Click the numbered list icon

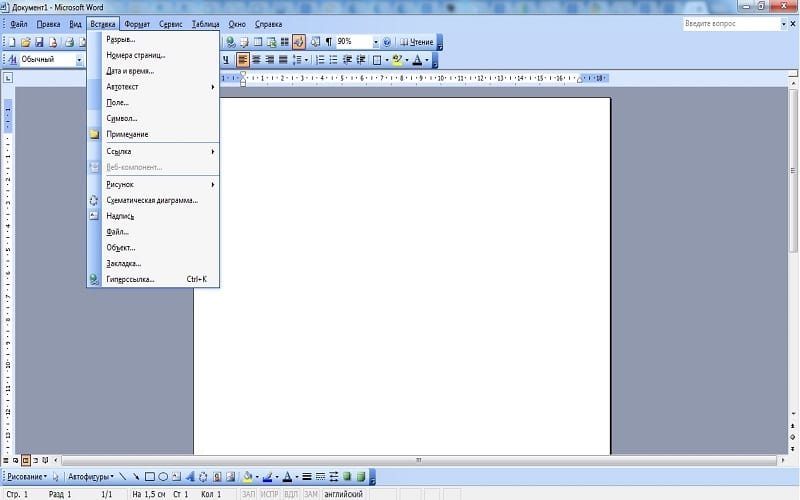click(x=320, y=60)
